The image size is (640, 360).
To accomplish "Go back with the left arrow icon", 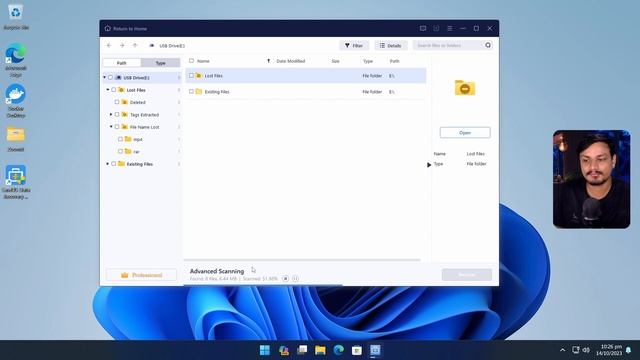I will 109,45.
